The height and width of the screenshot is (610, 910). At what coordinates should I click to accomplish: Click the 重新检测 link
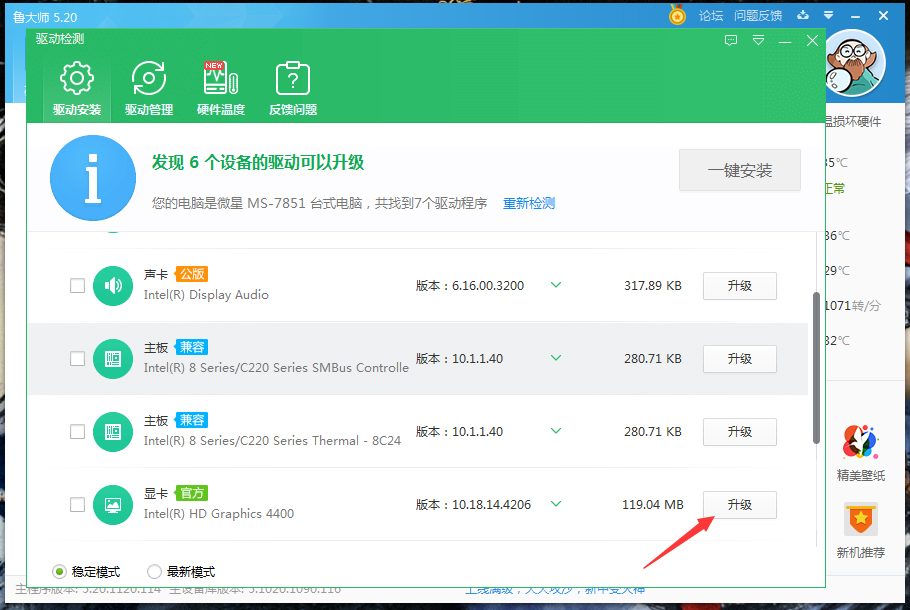coord(529,202)
